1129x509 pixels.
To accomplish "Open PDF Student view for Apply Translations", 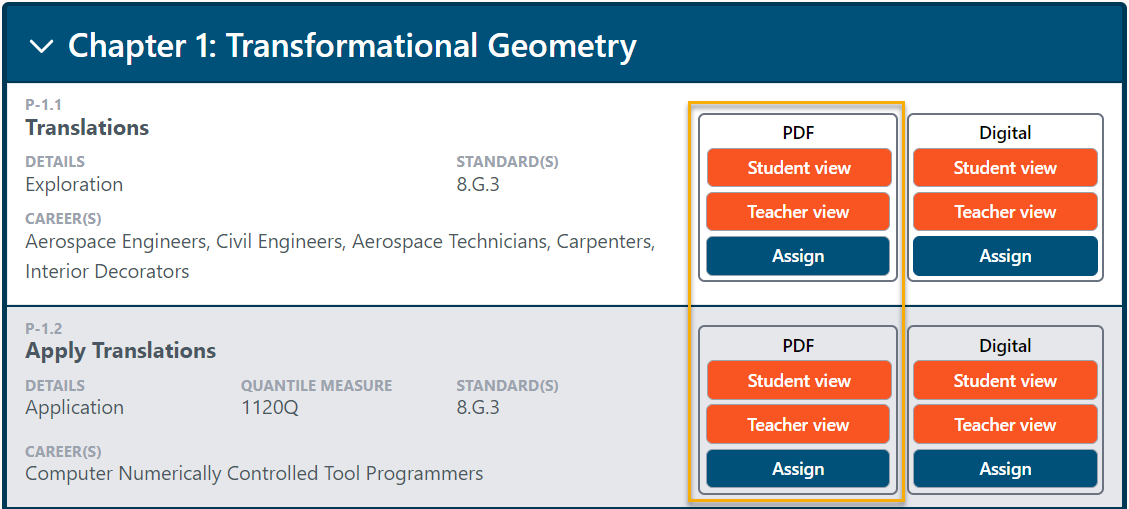I will (798, 381).
